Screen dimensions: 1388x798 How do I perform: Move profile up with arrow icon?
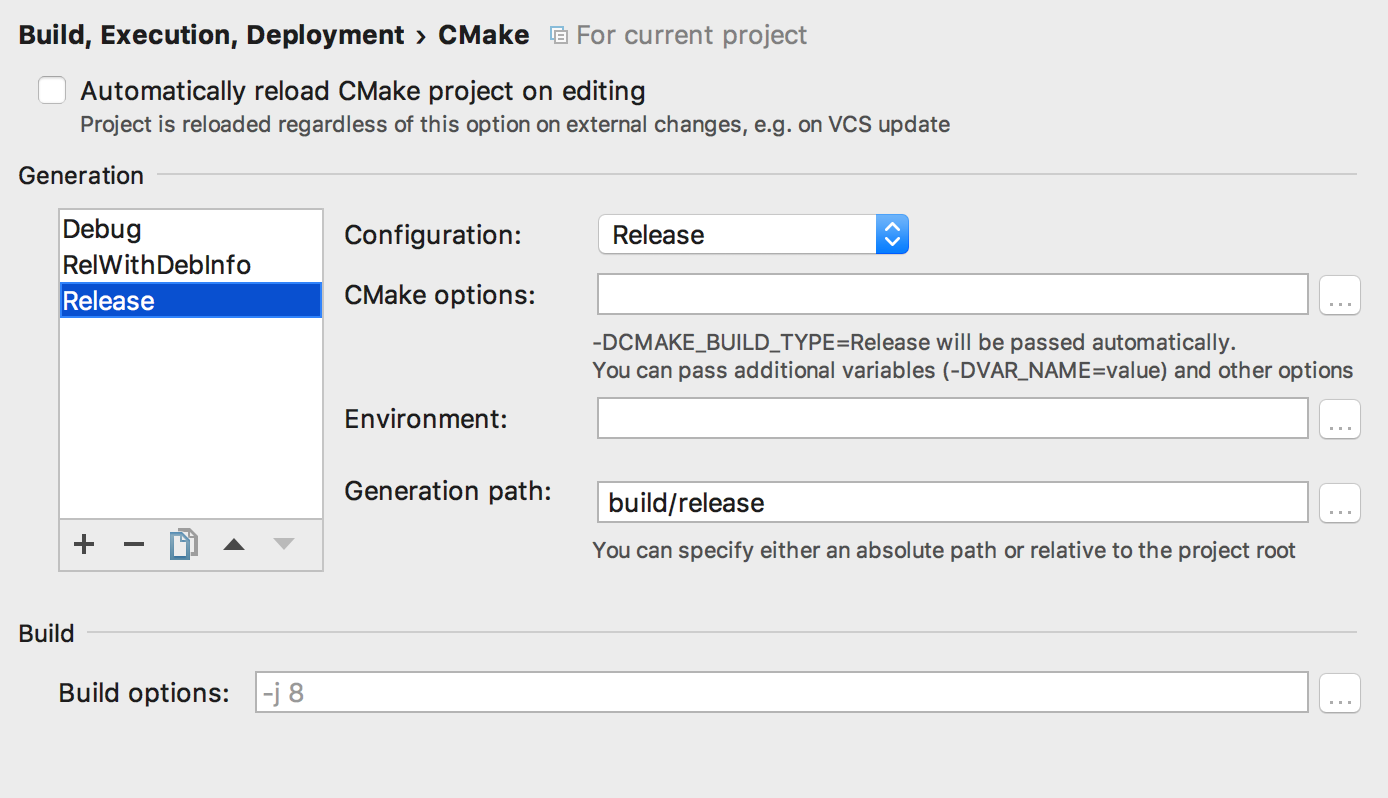tap(234, 544)
